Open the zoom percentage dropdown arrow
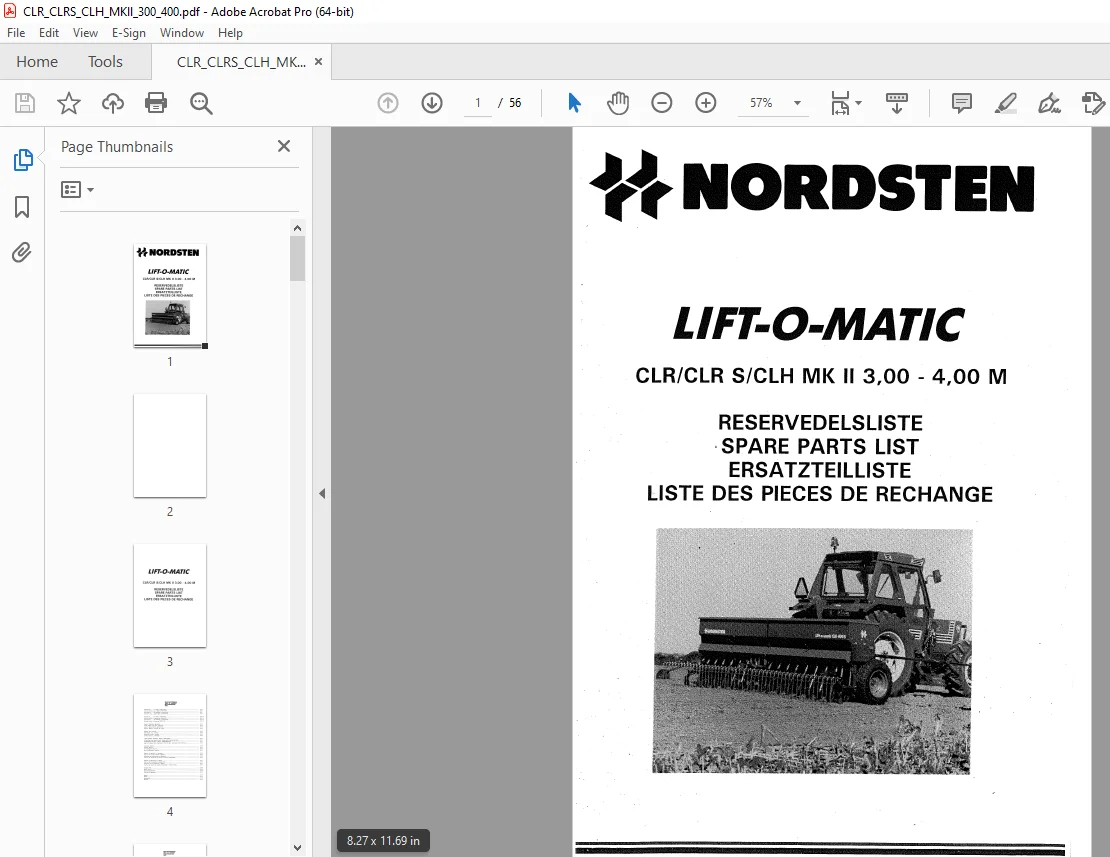Image resolution: width=1110 pixels, height=857 pixels. (797, 103)
